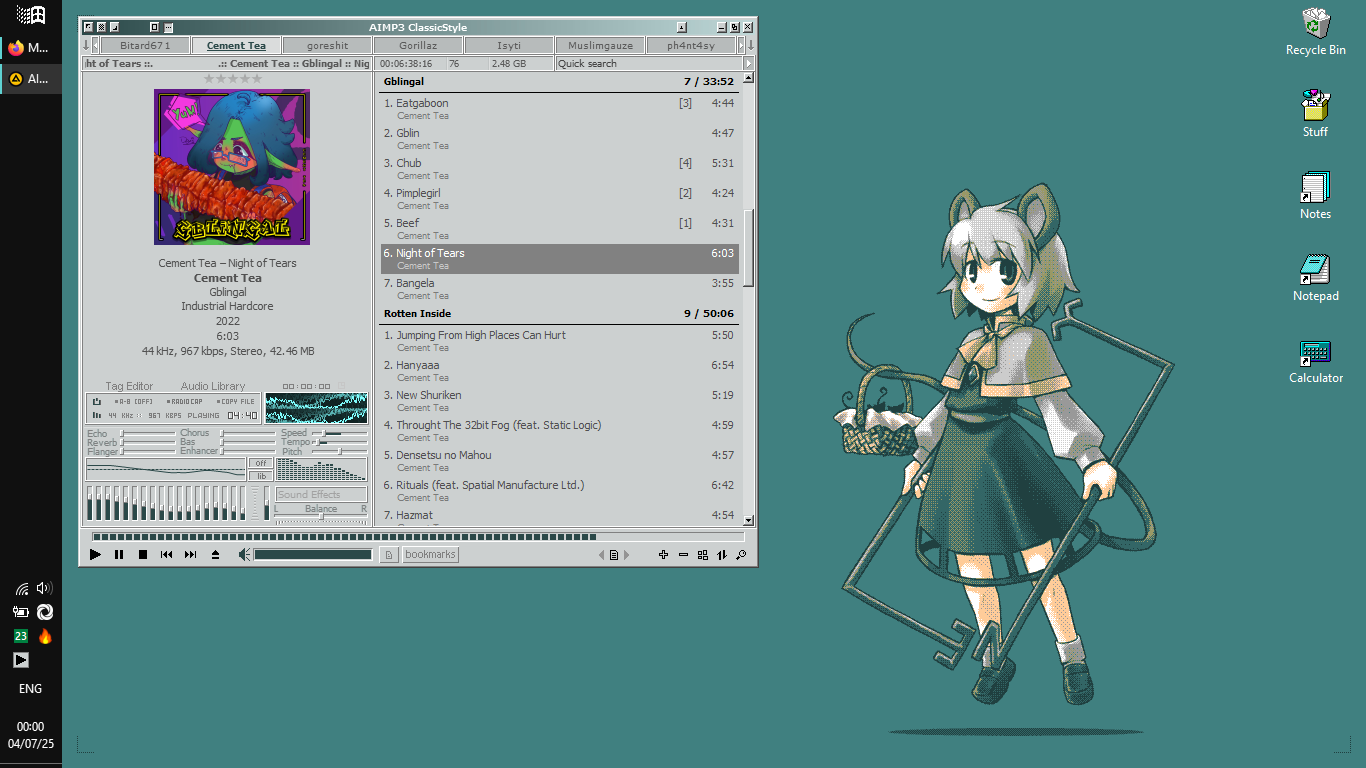This screenshot has height=768, width=1366.
Task: Collapse the Rotten Inside album group header
Action: coord(560,313)
